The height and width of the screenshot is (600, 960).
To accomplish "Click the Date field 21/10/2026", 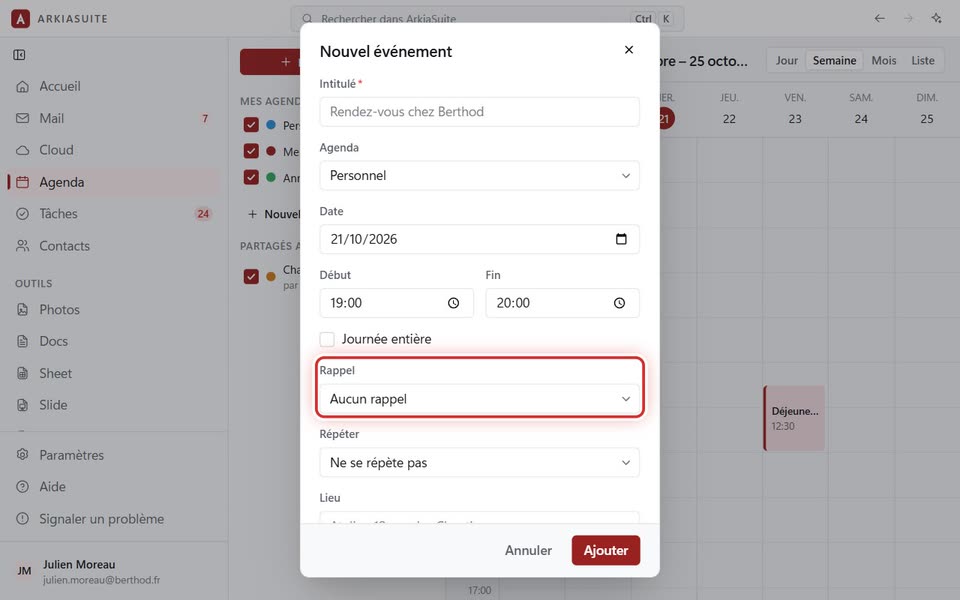I will [479, 239].
